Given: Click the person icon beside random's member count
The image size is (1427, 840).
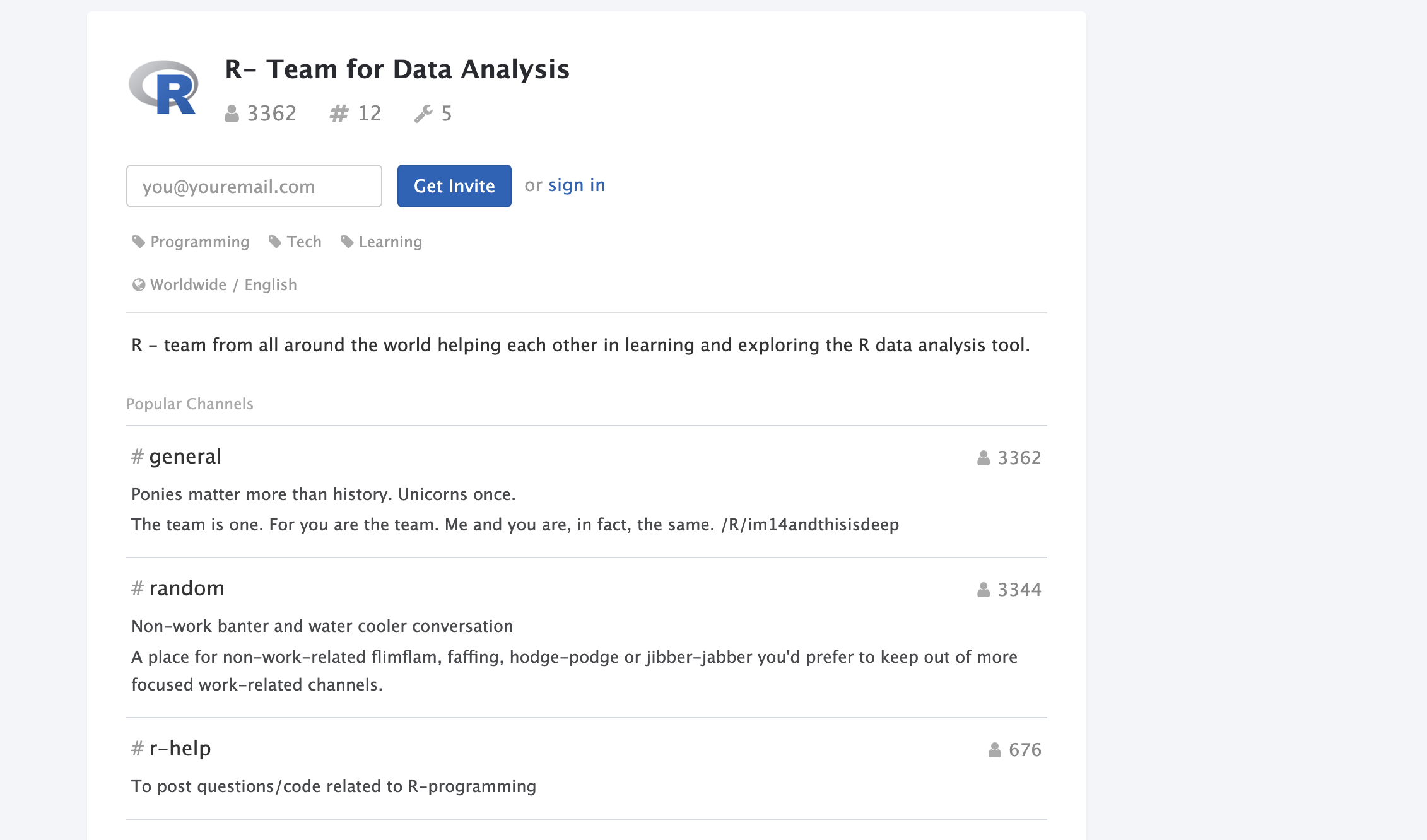Looking at the screenshot, I should pyautogui.click(x=982, y=589).
